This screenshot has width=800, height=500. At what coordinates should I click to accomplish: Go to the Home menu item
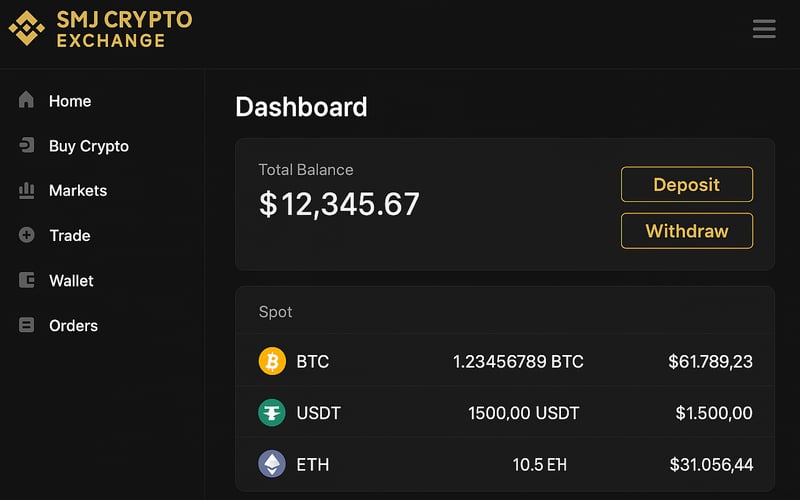pyautogui.click(x=70, y=101)
